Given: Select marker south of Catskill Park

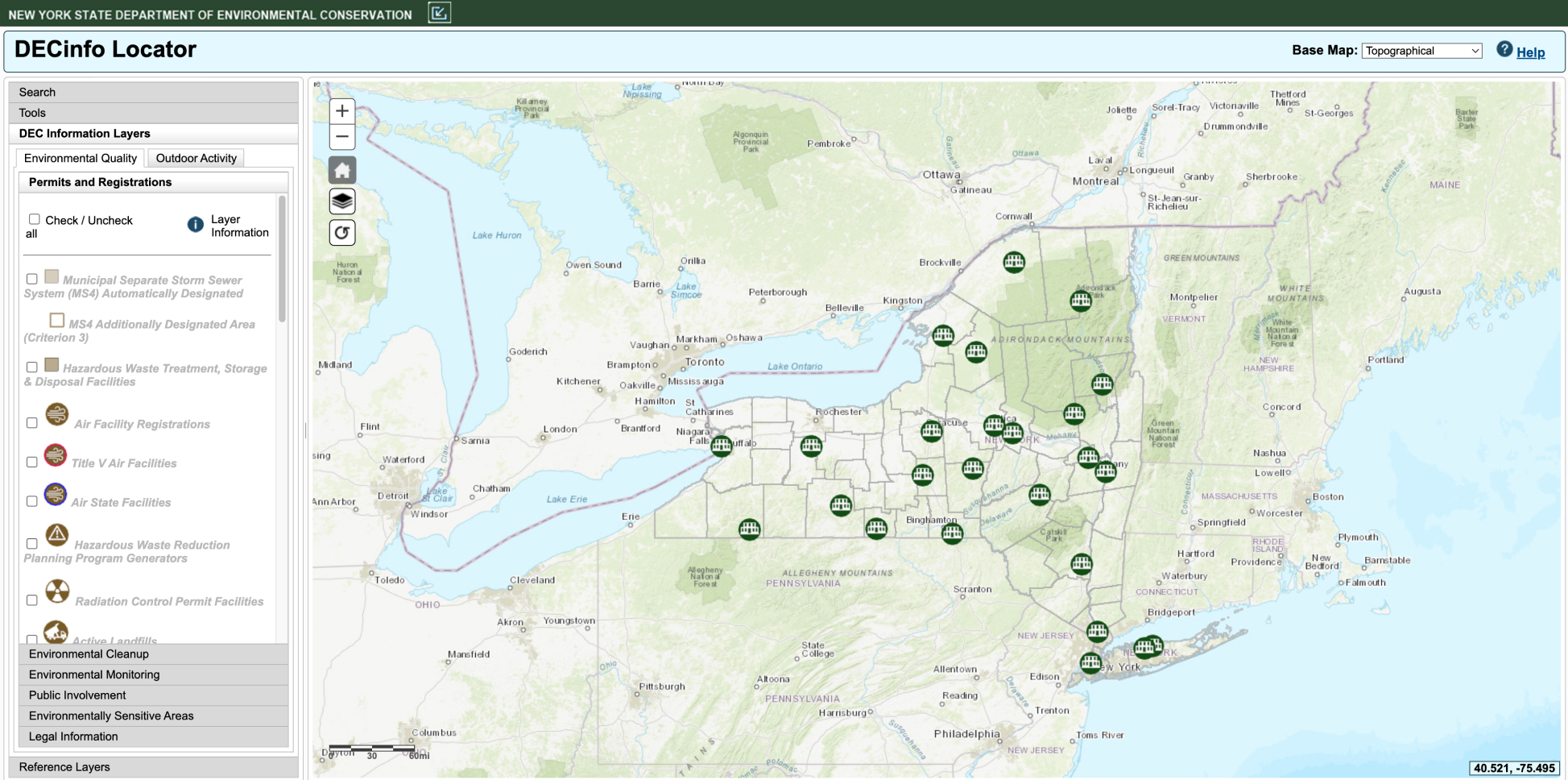Looking at the screenshot, I should [1082, 564].
